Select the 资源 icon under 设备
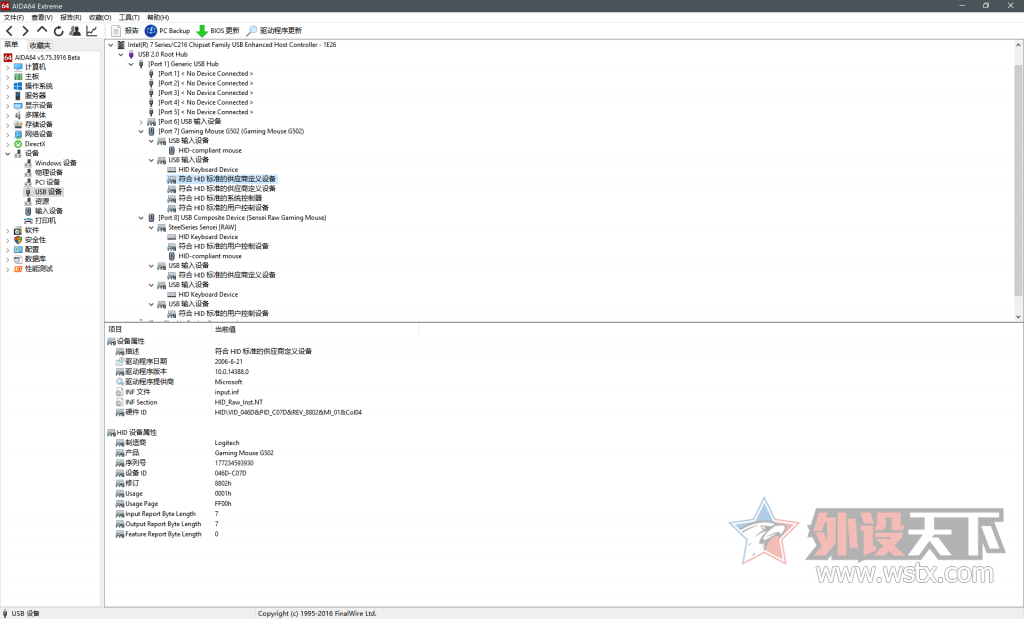1024x619 pixels. [28, 201]
